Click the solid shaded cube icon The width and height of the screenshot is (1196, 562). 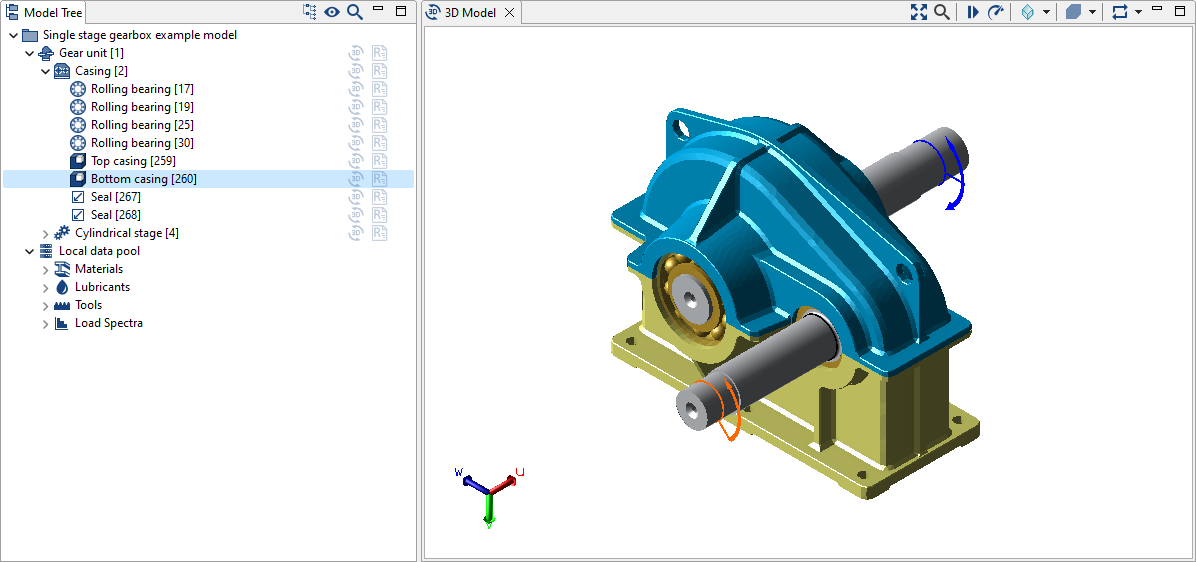[1073, 12]
